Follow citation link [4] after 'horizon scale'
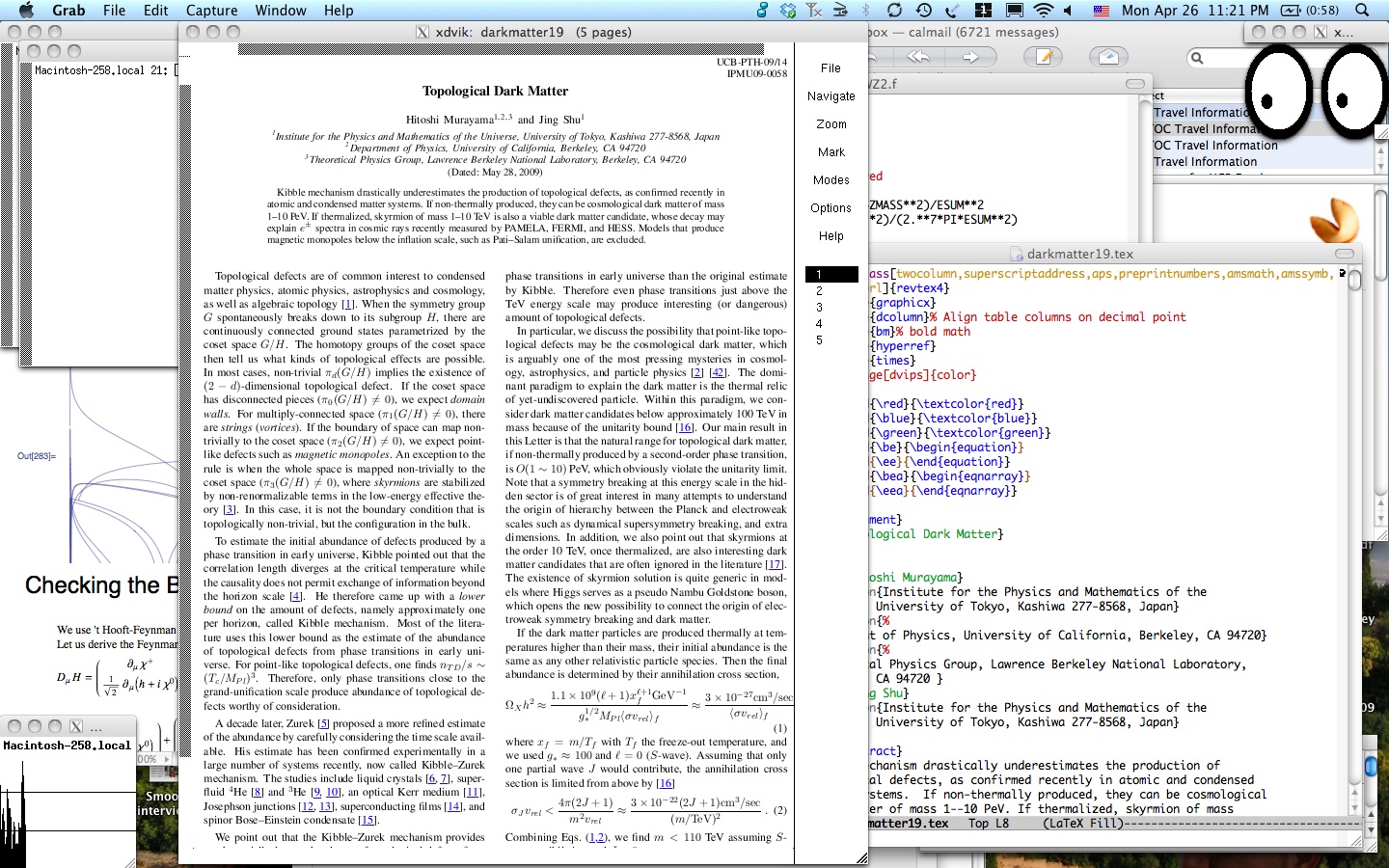Viewport: 1389px width, 868px height. 296,596
